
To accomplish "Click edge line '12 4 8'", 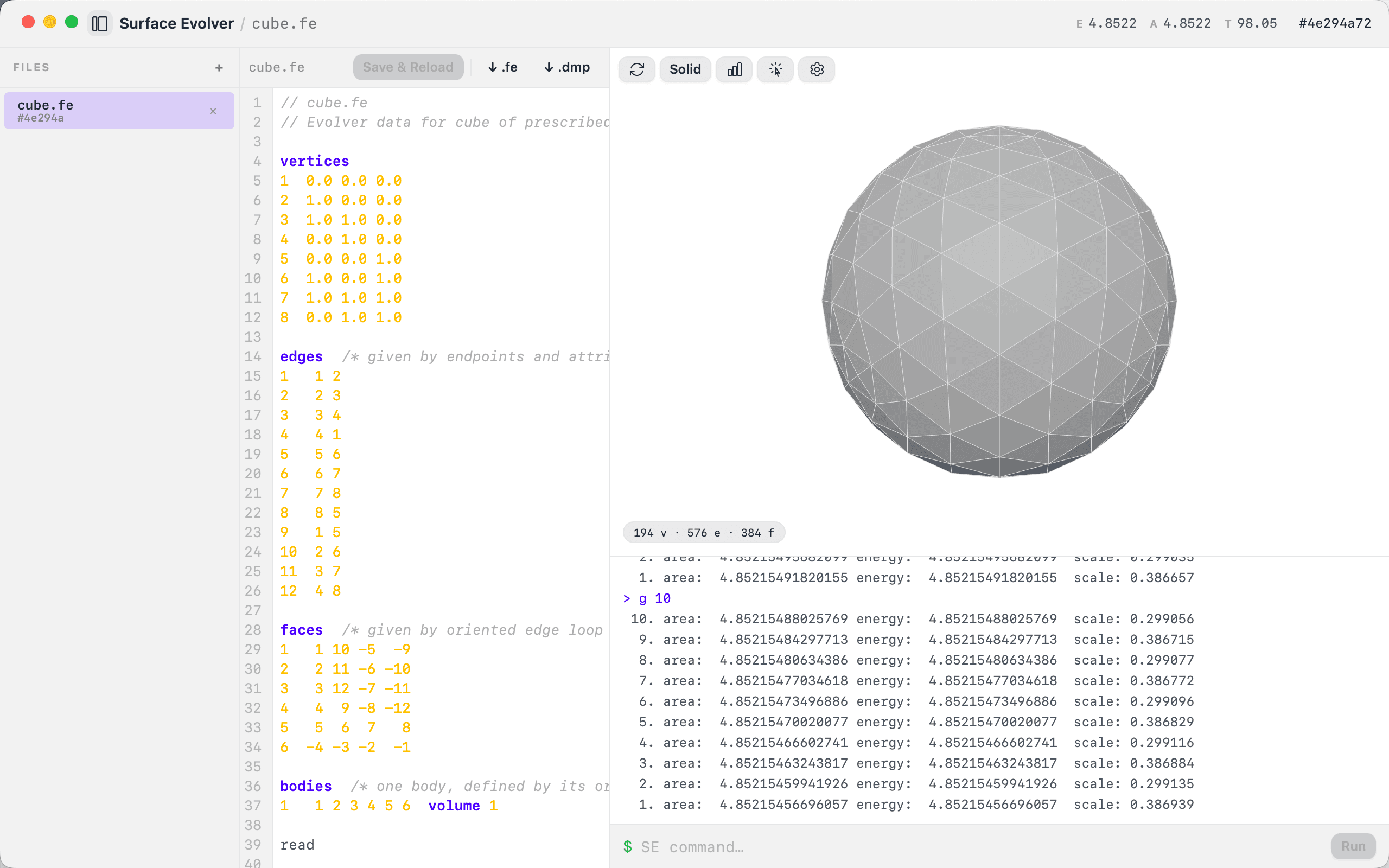I will [x=310, y=591].
